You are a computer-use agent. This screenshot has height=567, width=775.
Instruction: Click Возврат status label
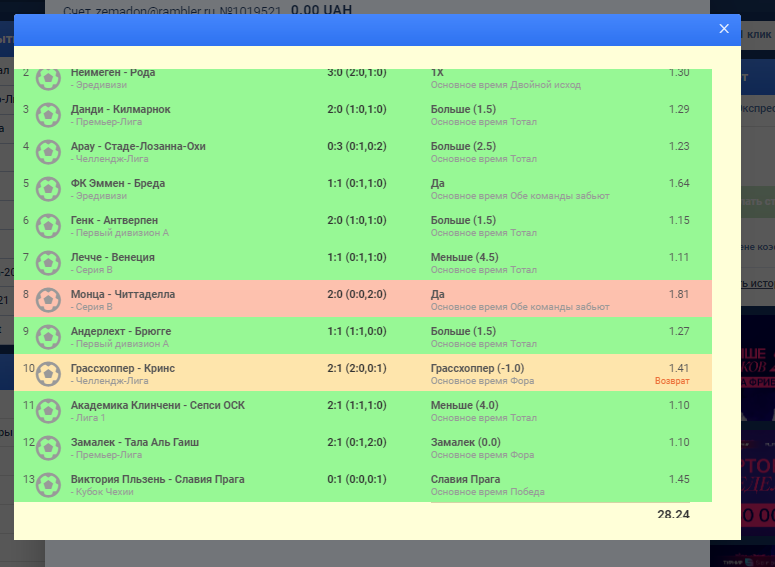[672, 381]
